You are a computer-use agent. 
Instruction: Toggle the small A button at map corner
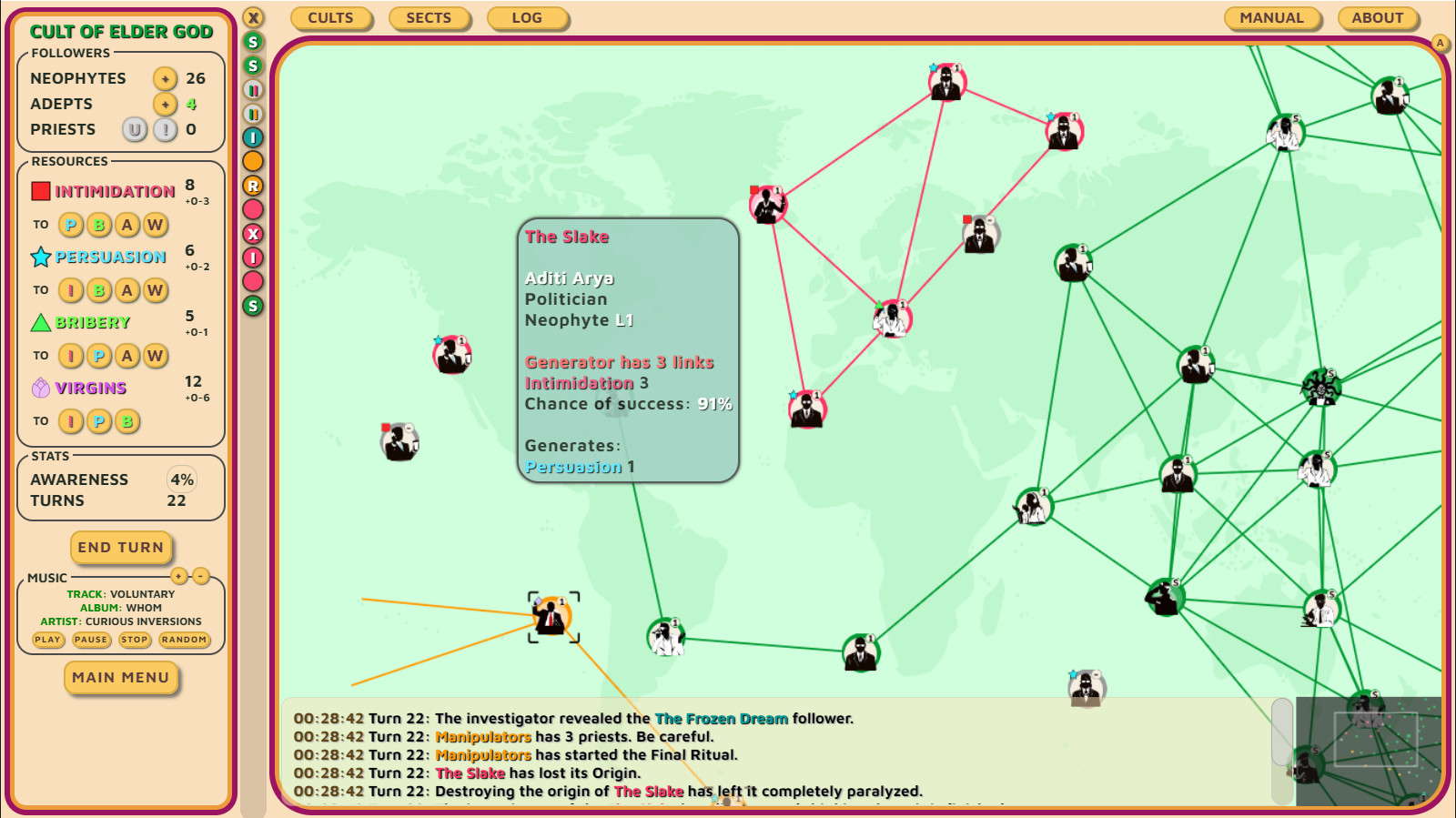pyautogui.click(x=1440, y=43)
